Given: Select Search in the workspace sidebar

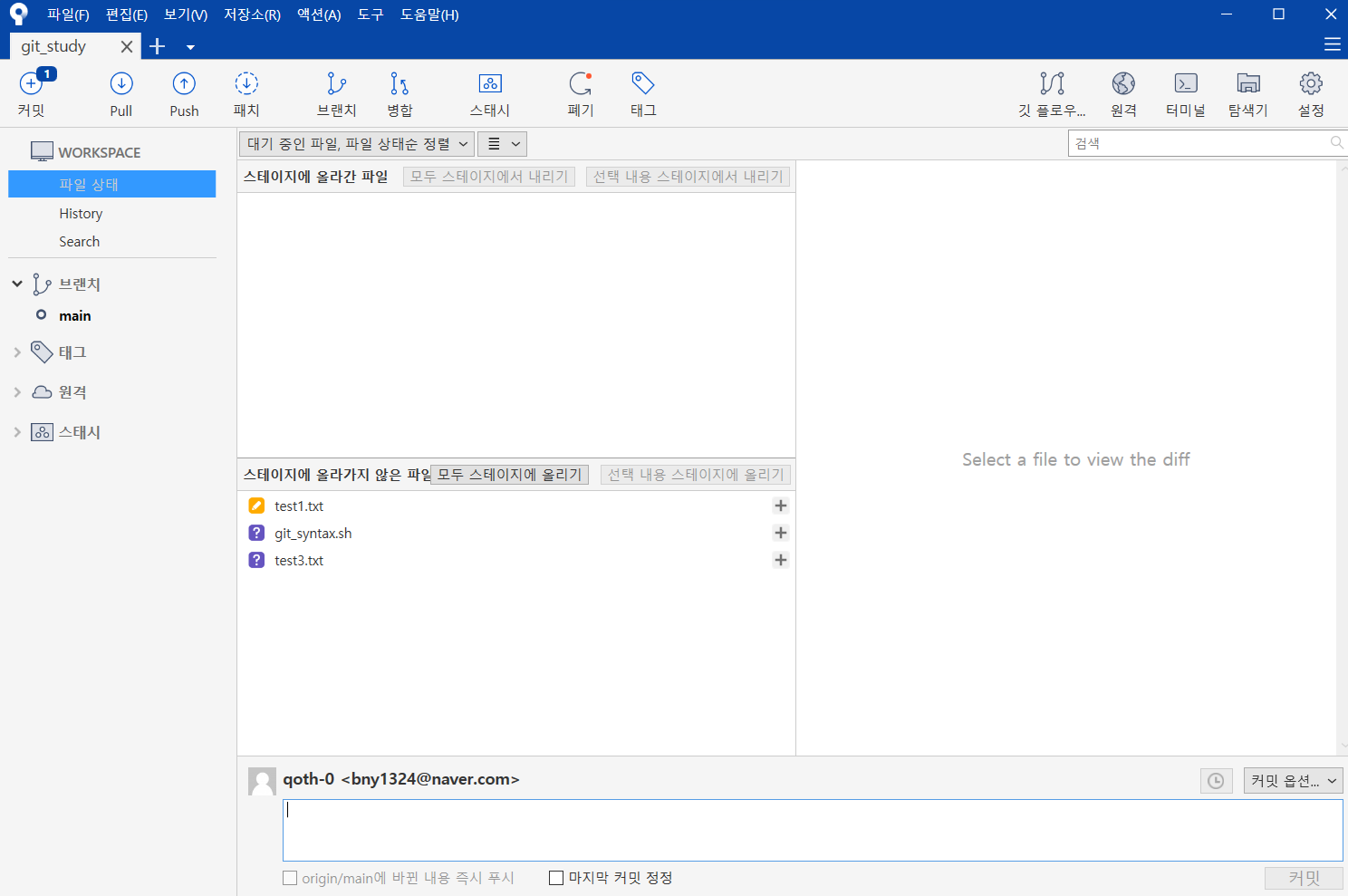Looking at the screenshot, I should [80, 242].
